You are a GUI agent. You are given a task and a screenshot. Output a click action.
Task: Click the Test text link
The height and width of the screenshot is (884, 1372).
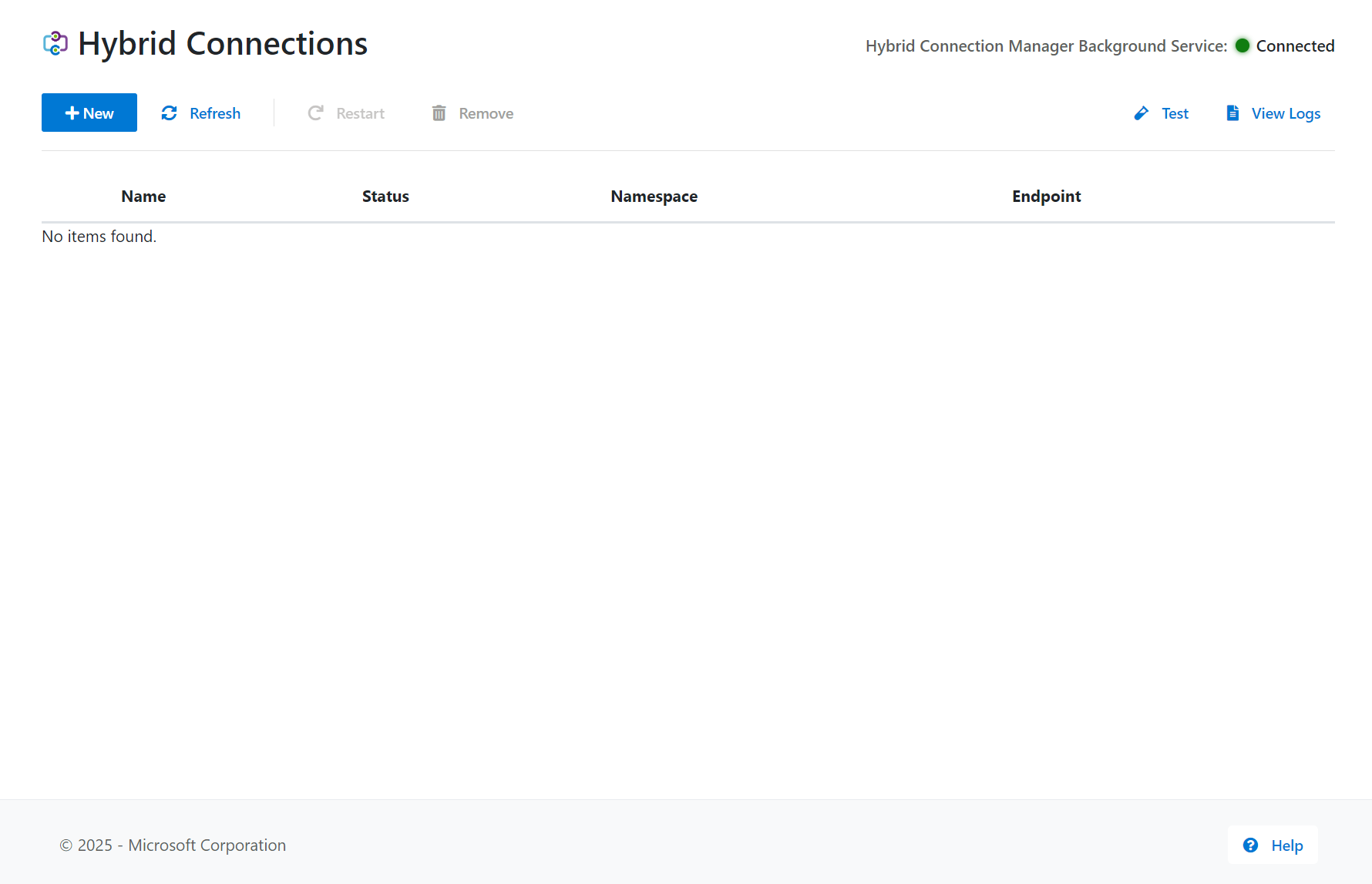tap(1175, 113)
